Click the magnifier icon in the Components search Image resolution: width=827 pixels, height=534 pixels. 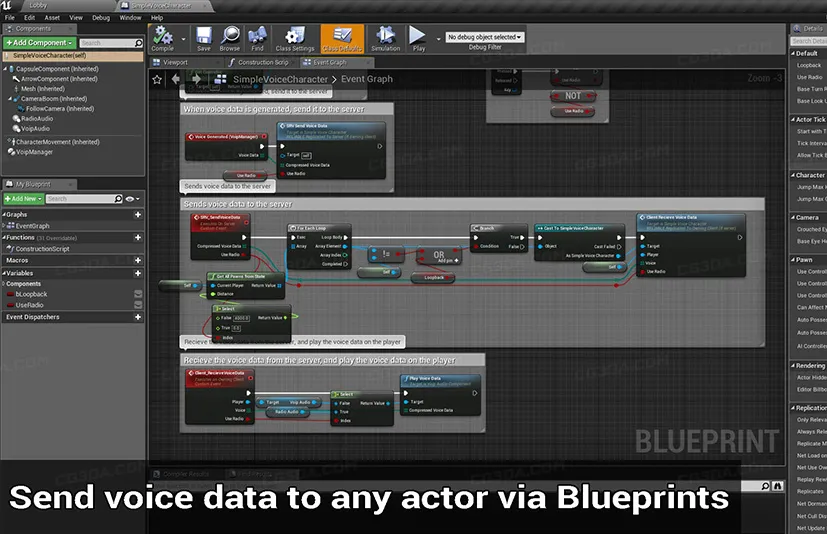tap(138, 43)
